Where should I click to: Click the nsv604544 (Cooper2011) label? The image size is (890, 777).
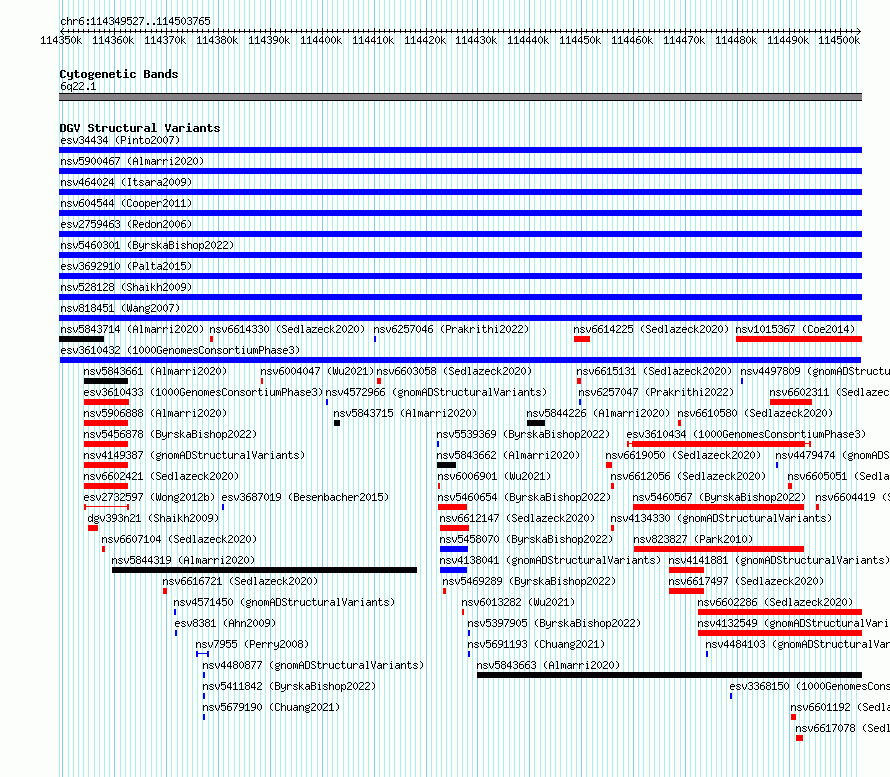[126, 203]
